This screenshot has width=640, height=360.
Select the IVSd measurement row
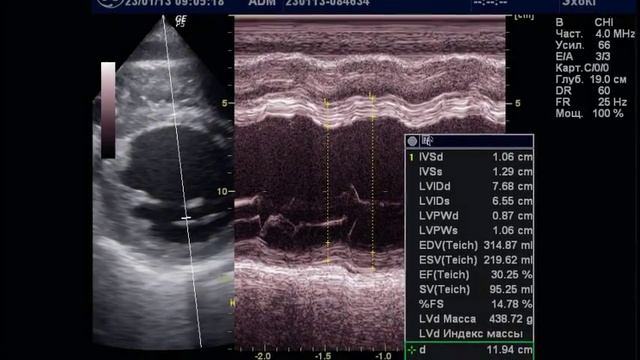coord(469,157)
